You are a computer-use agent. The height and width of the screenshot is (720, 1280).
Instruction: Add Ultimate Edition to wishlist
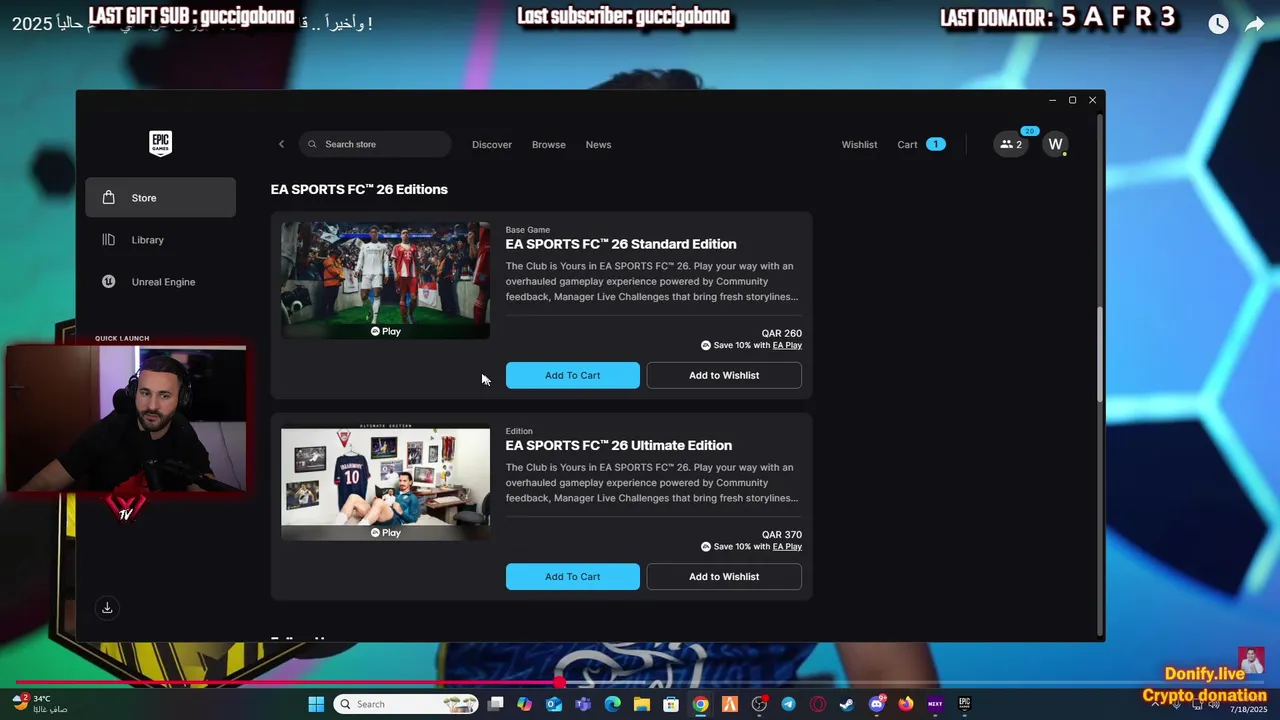point(724,576)
